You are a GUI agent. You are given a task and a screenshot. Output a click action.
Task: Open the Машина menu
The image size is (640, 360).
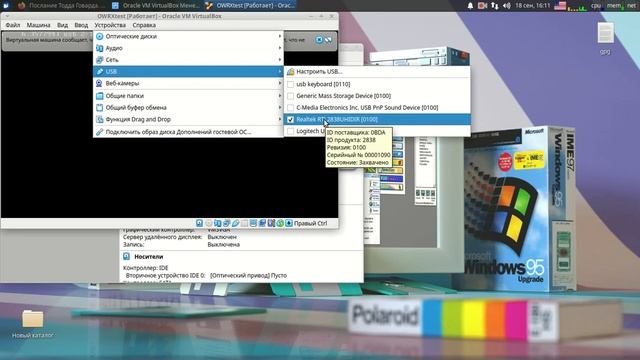38,25
